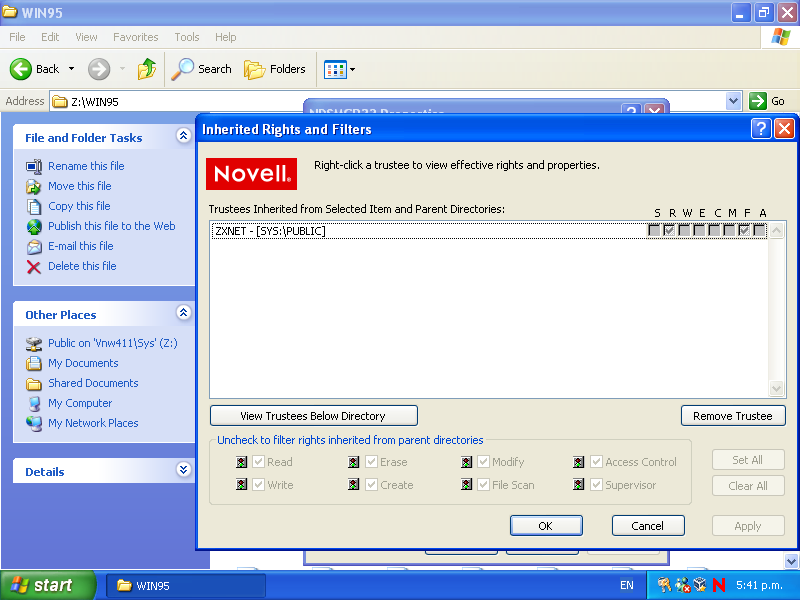
Task: Click the Move this file icon
Action: click(x=34, y=186)
